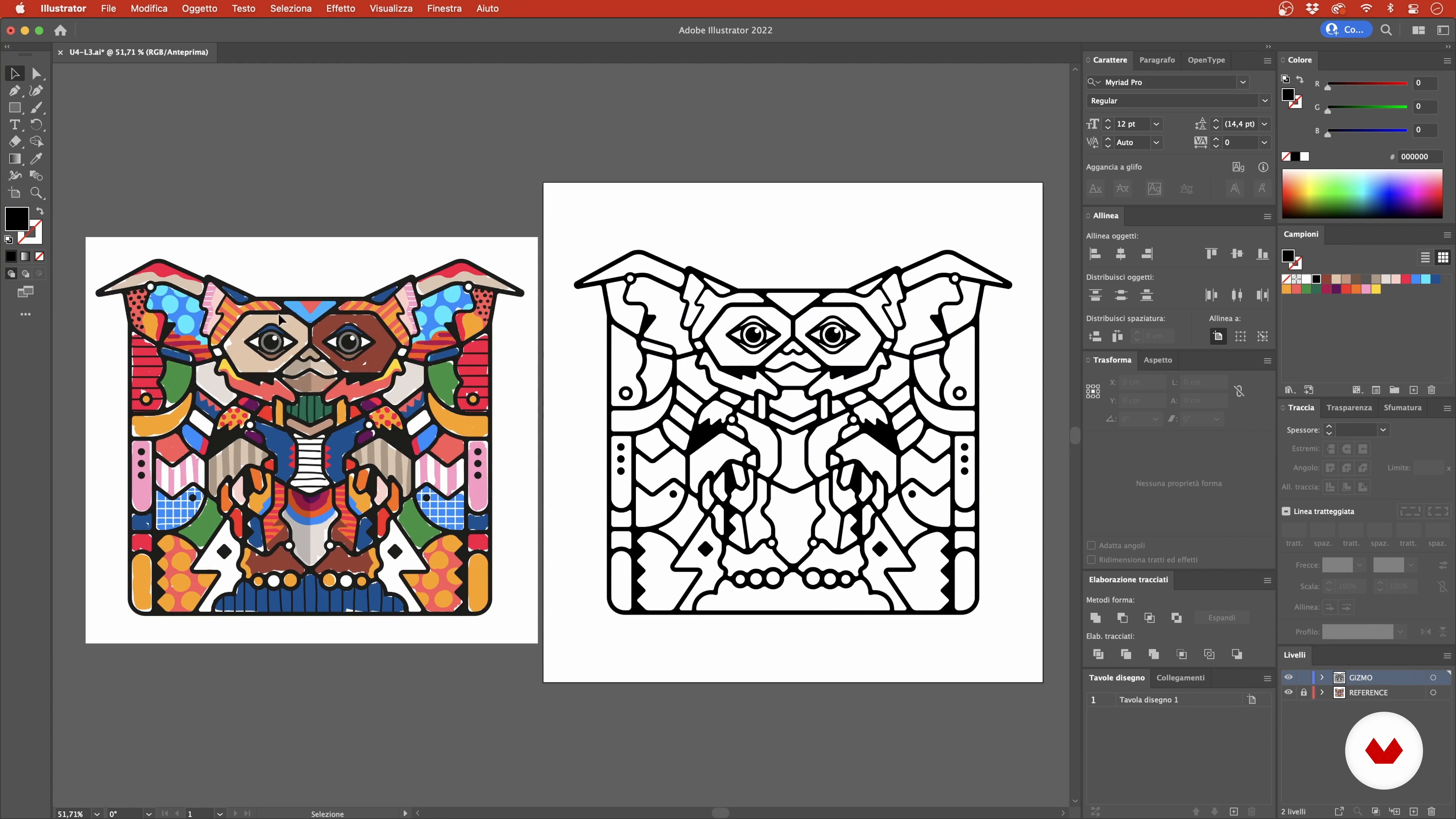The height and width of the screenshot is (819, 1456).
Task: Select the Paintbrush tool
Action: pyautogui.click(x=36, y=107)
